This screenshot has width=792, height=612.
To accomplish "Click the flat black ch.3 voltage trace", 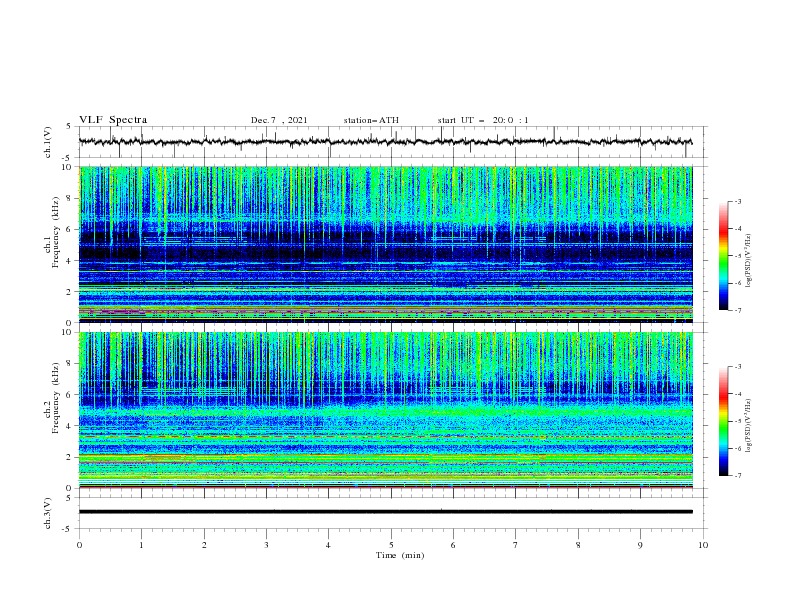I will pos(385,512).
